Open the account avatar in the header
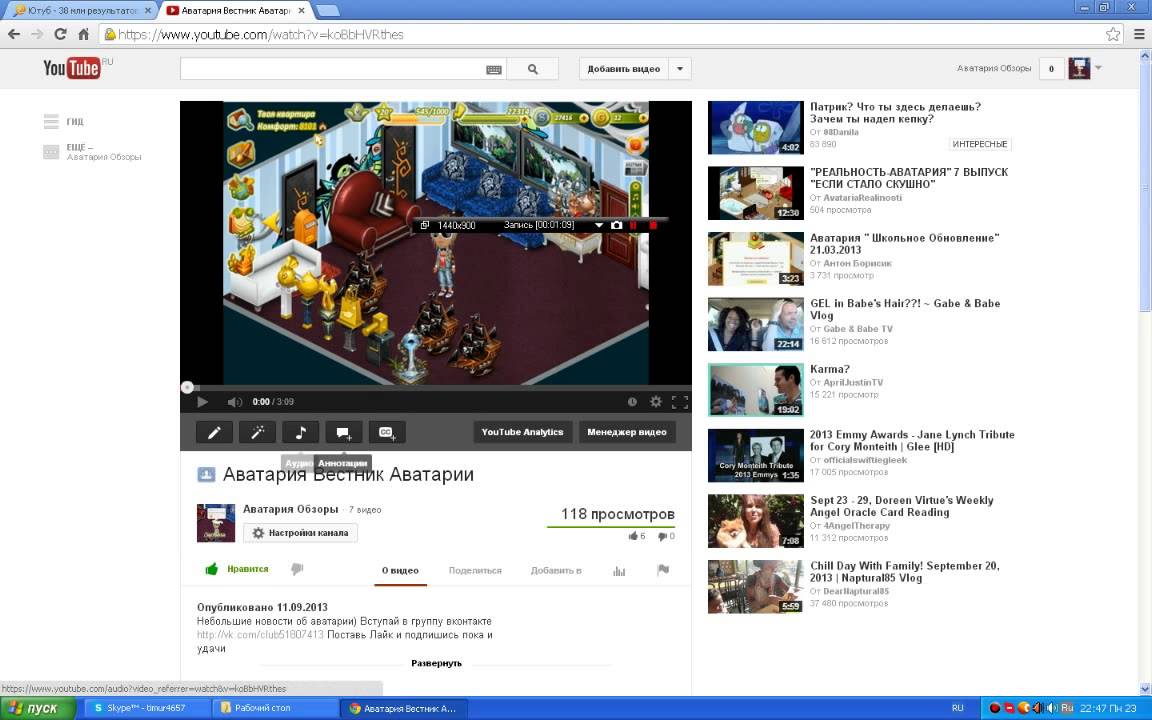Viewport: 1152px width, 720px height. pyautogui.click(x=1079, y=68)
